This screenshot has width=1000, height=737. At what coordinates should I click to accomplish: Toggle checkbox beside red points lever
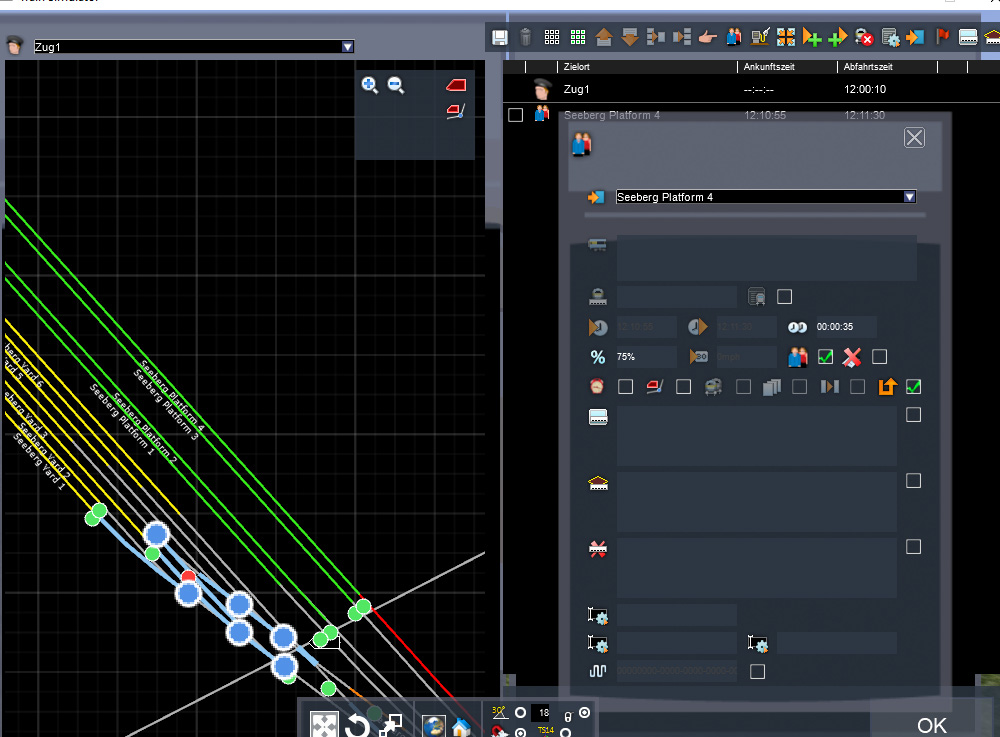(684, 386)
